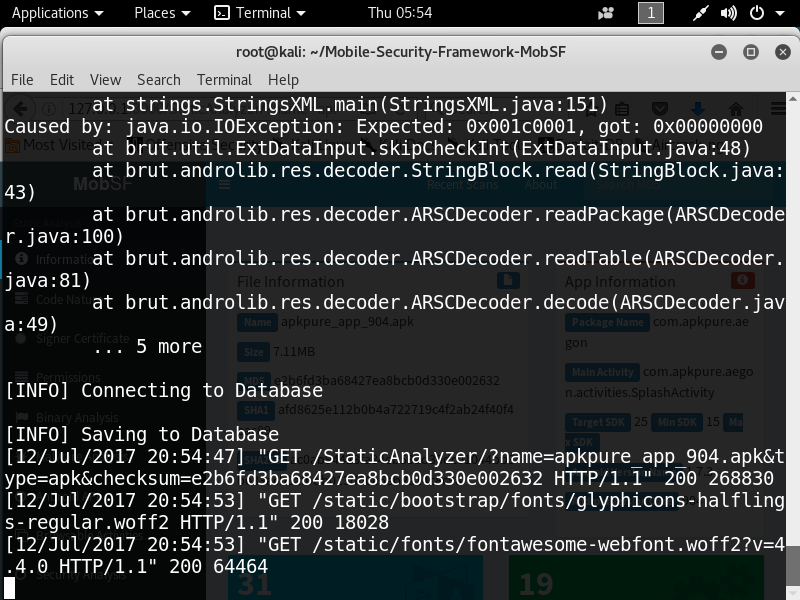Click the browser home icon behind terminal

736,109
